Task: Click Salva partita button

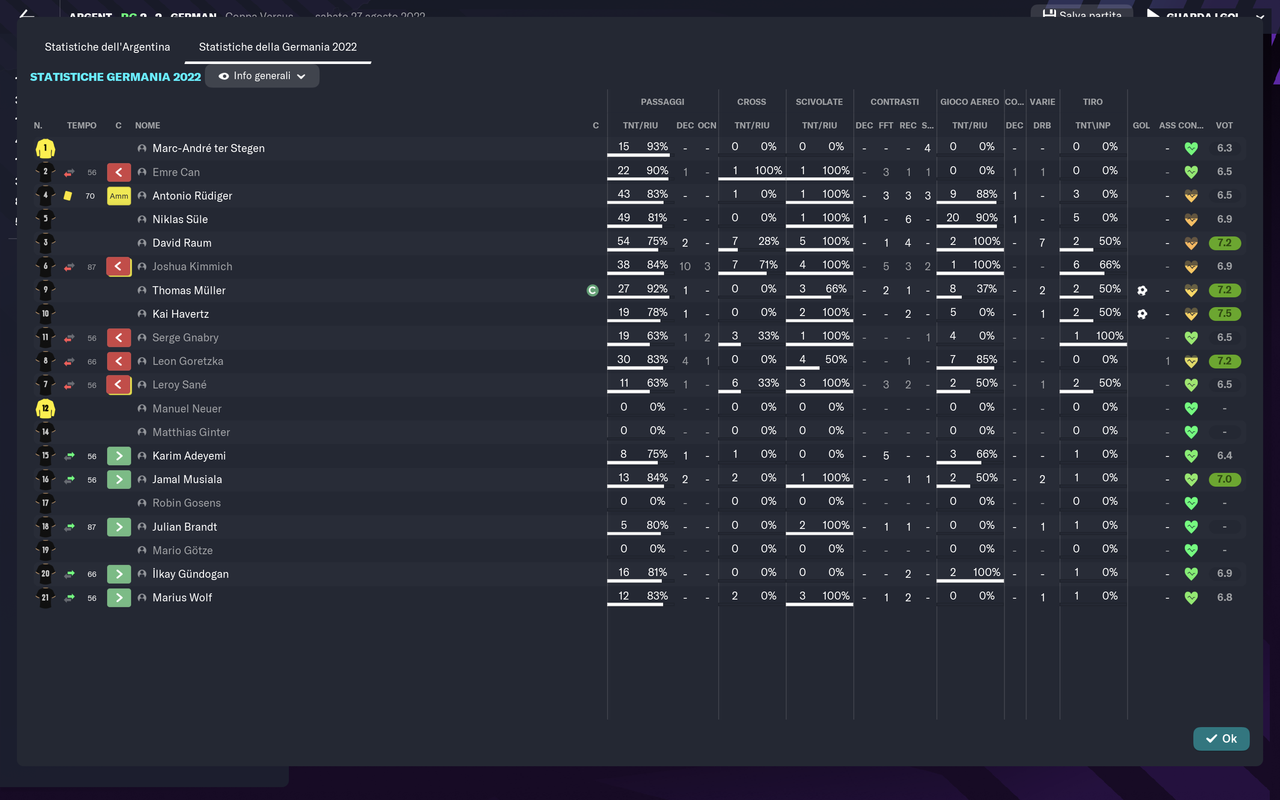Action: (1083, 14)
